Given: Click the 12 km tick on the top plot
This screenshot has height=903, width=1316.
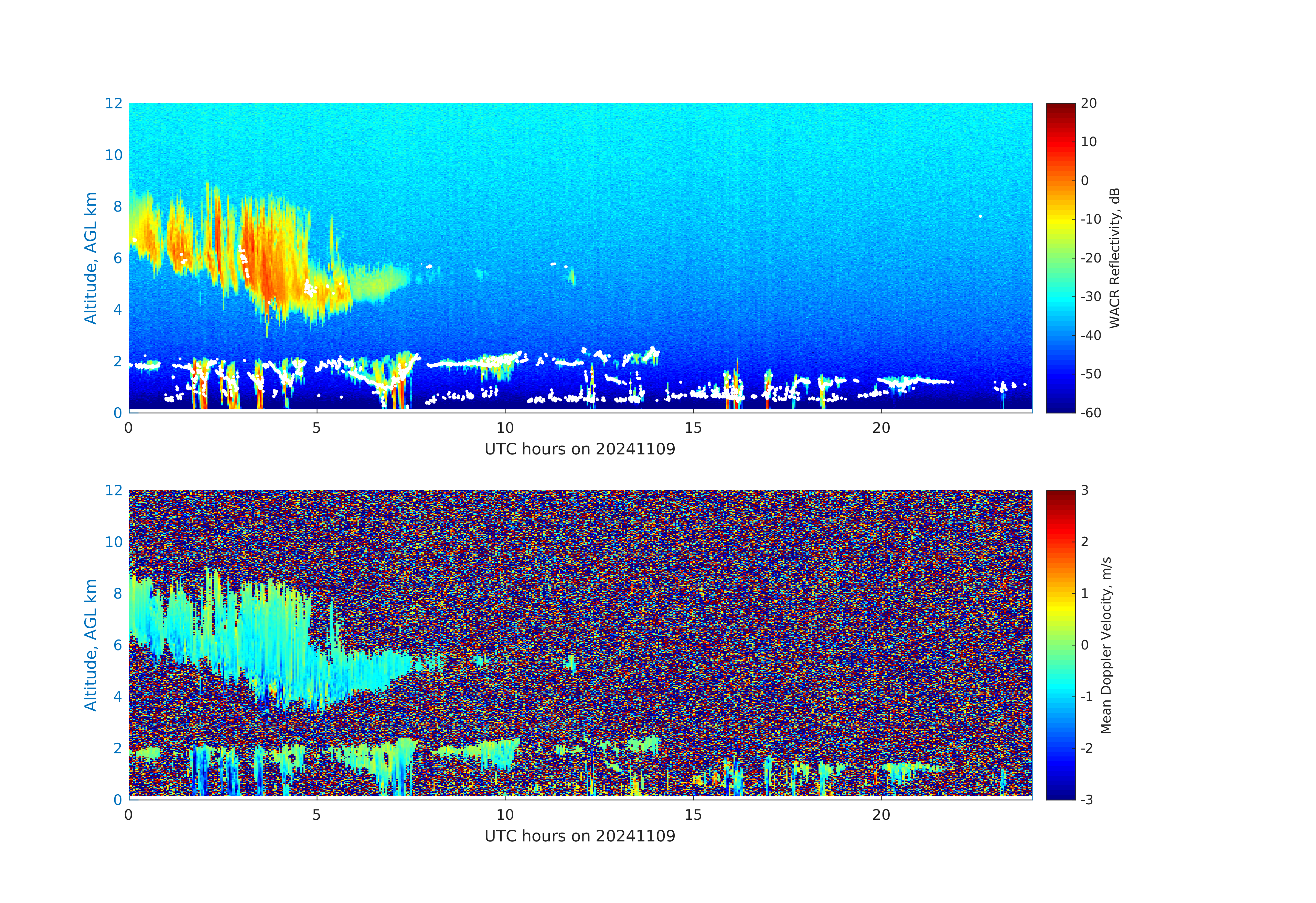Looking at the screenshot, I should coord(114,103).
